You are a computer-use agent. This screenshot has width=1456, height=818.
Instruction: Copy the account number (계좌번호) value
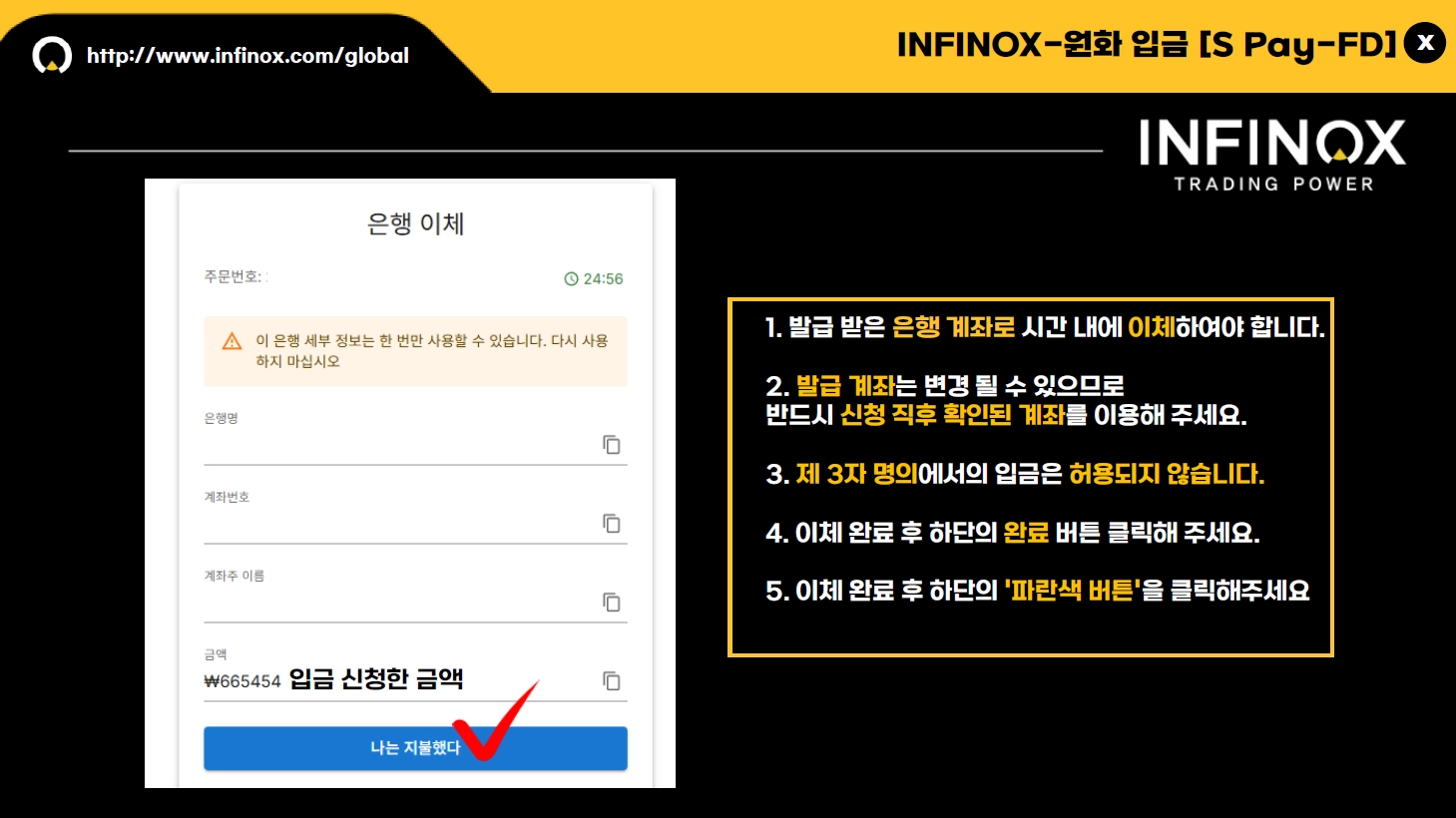[612, 523]
